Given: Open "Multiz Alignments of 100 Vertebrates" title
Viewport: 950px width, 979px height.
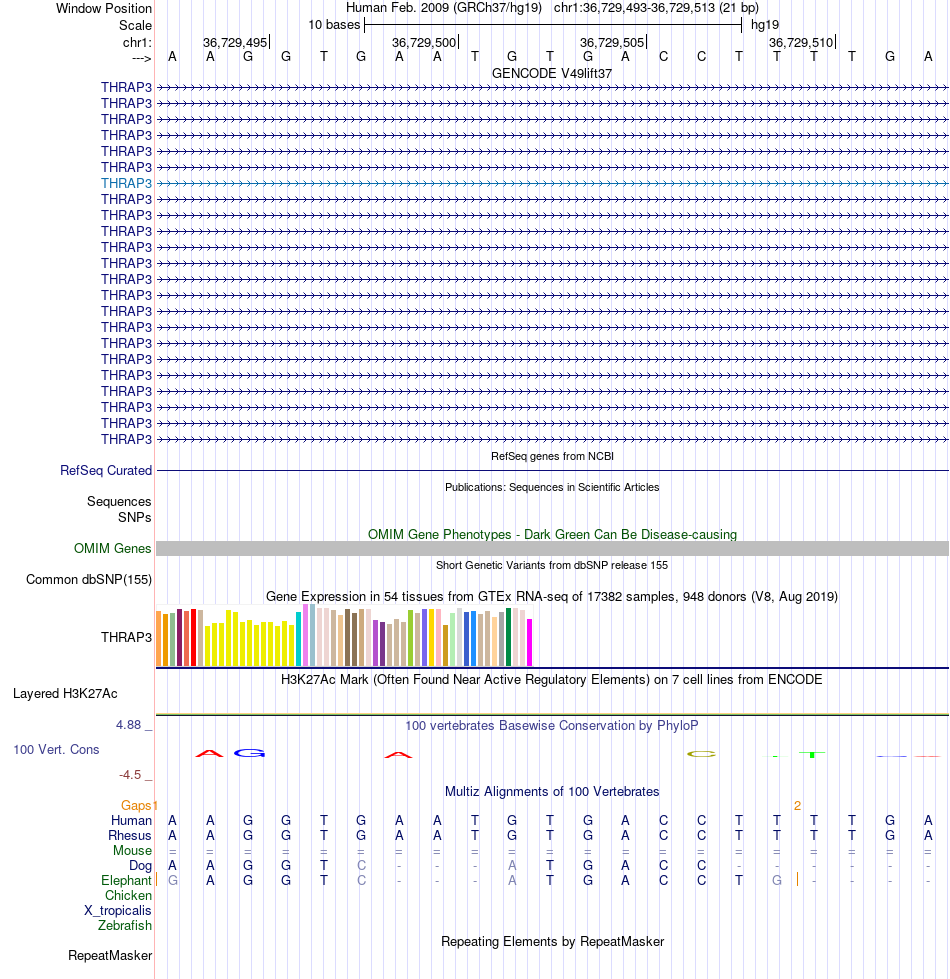Looking at the screenshot, I should (x=552, y=792).
